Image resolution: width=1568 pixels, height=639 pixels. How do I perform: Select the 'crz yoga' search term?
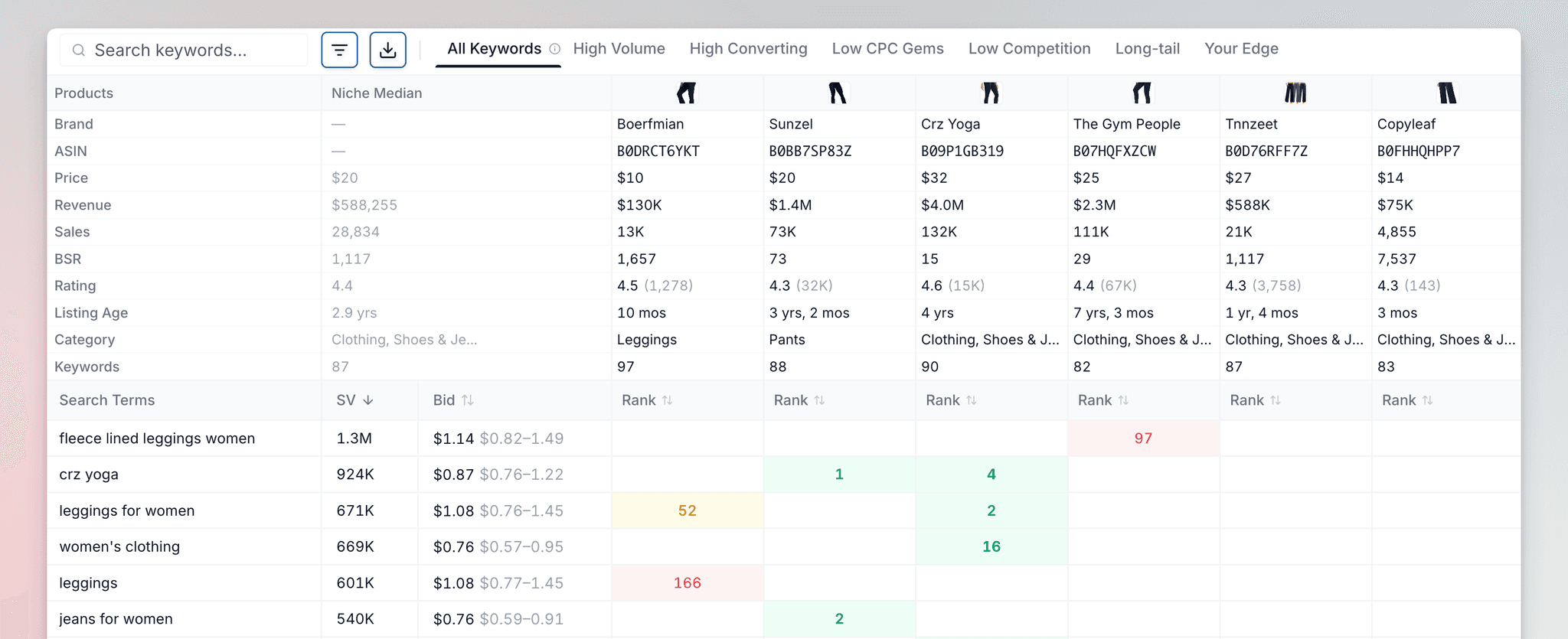(89, 474)
